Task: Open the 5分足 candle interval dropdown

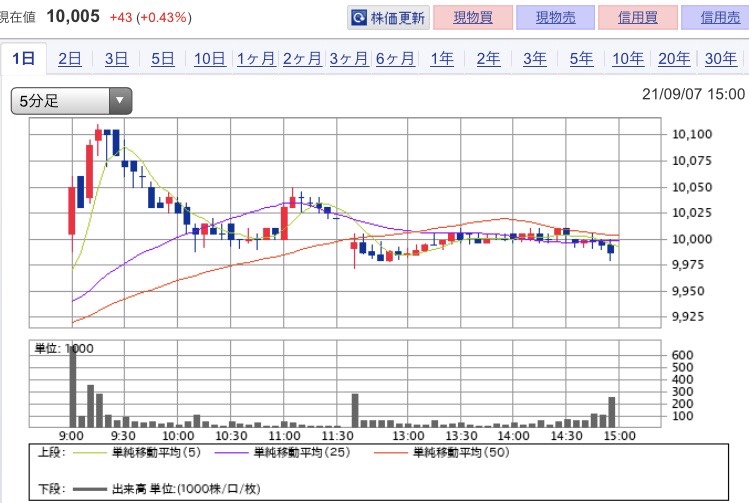Action: click(x=71, y=101)
